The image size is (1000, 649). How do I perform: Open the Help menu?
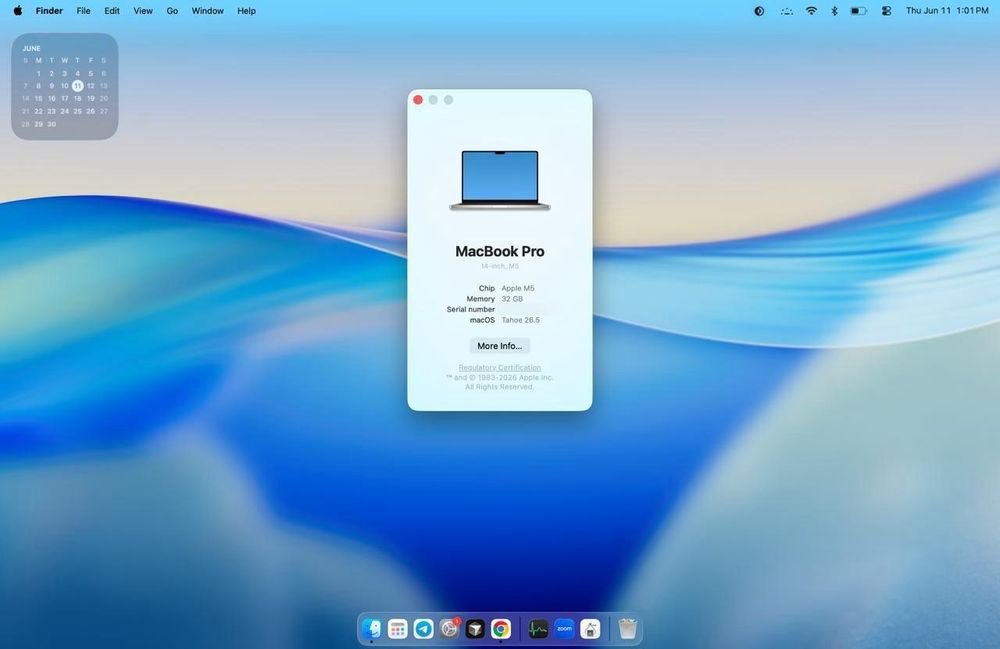click(246, 11)
